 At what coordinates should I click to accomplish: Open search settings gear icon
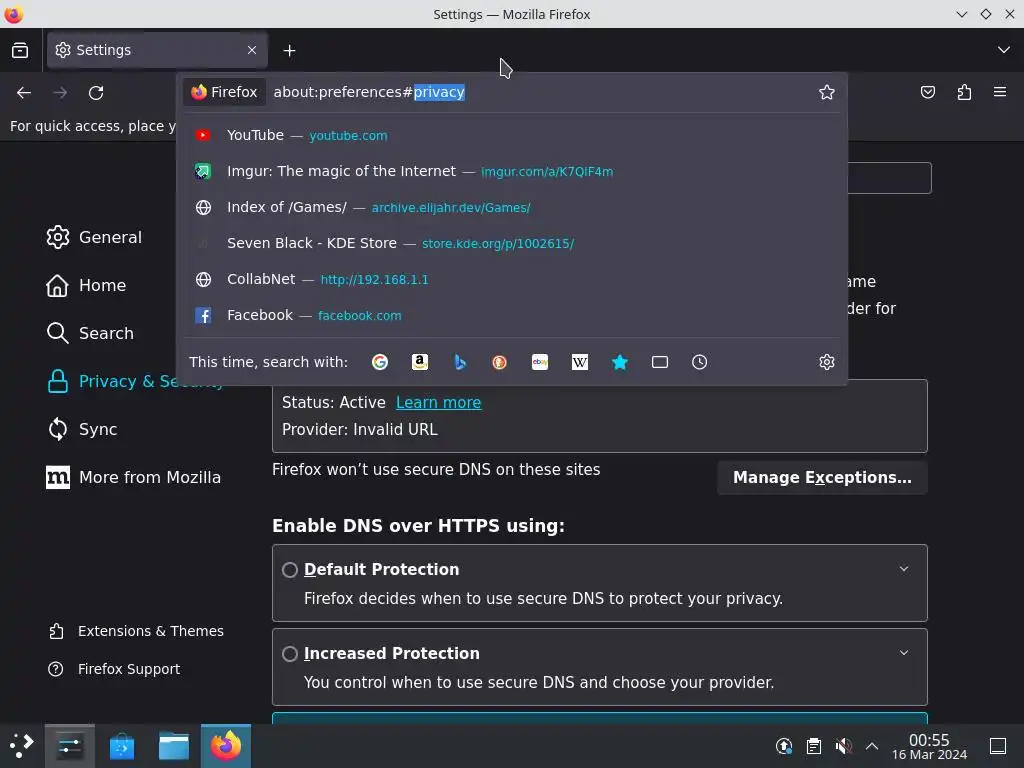[x=827, y=362]
